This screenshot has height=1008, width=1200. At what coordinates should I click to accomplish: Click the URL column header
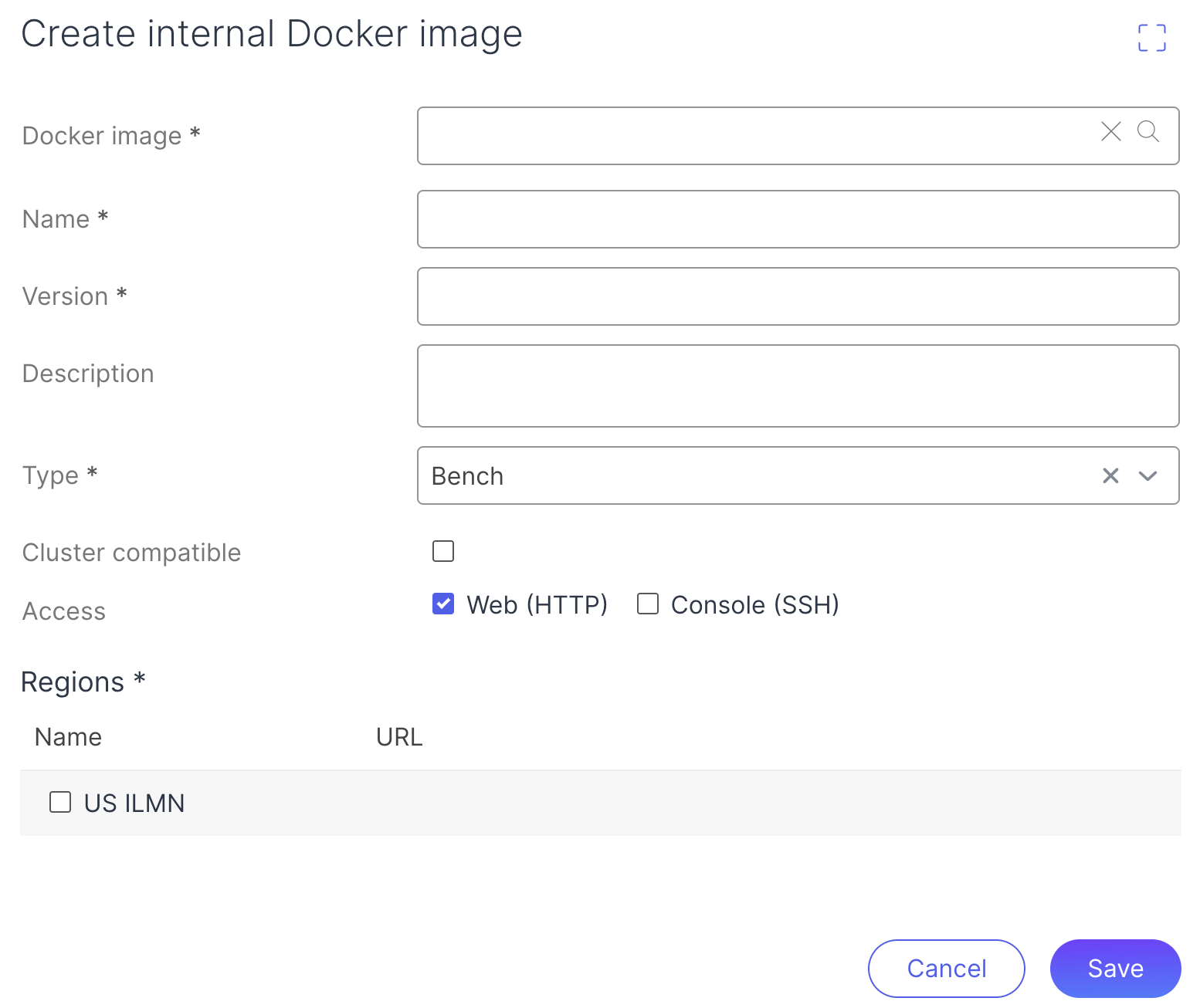tap(399, 737)
